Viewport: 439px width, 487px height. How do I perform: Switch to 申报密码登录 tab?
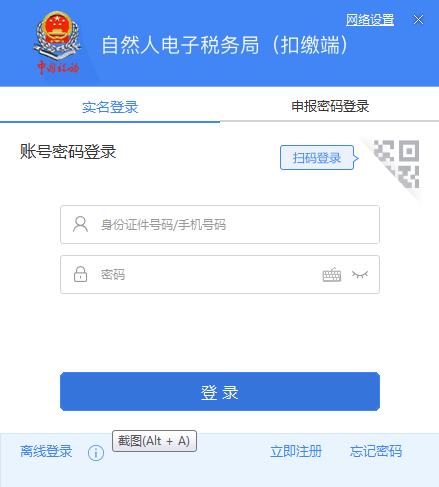pos(330,106)
